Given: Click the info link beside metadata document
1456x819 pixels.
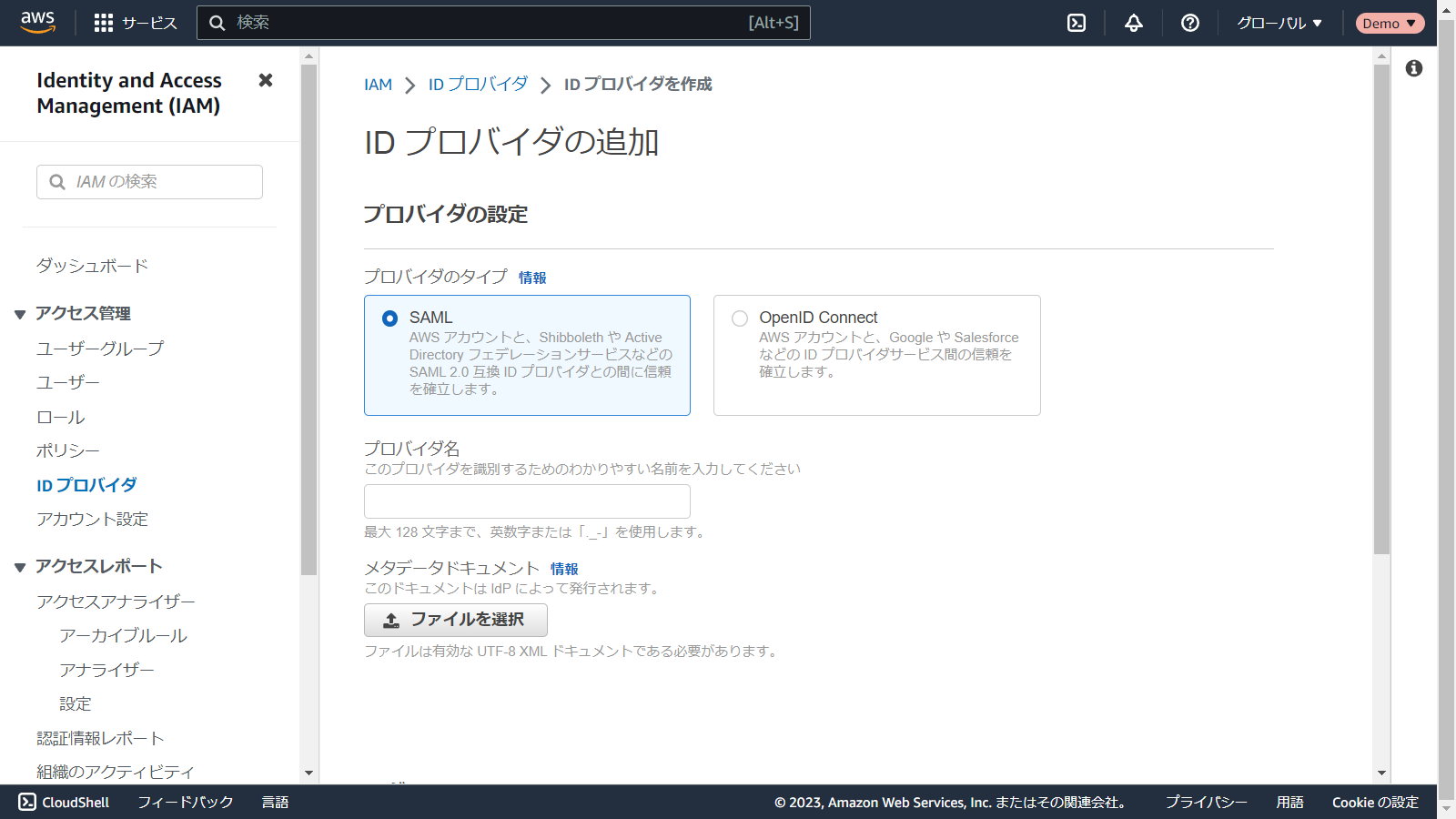Looking at the screenshot, I should tap(564, 569).
